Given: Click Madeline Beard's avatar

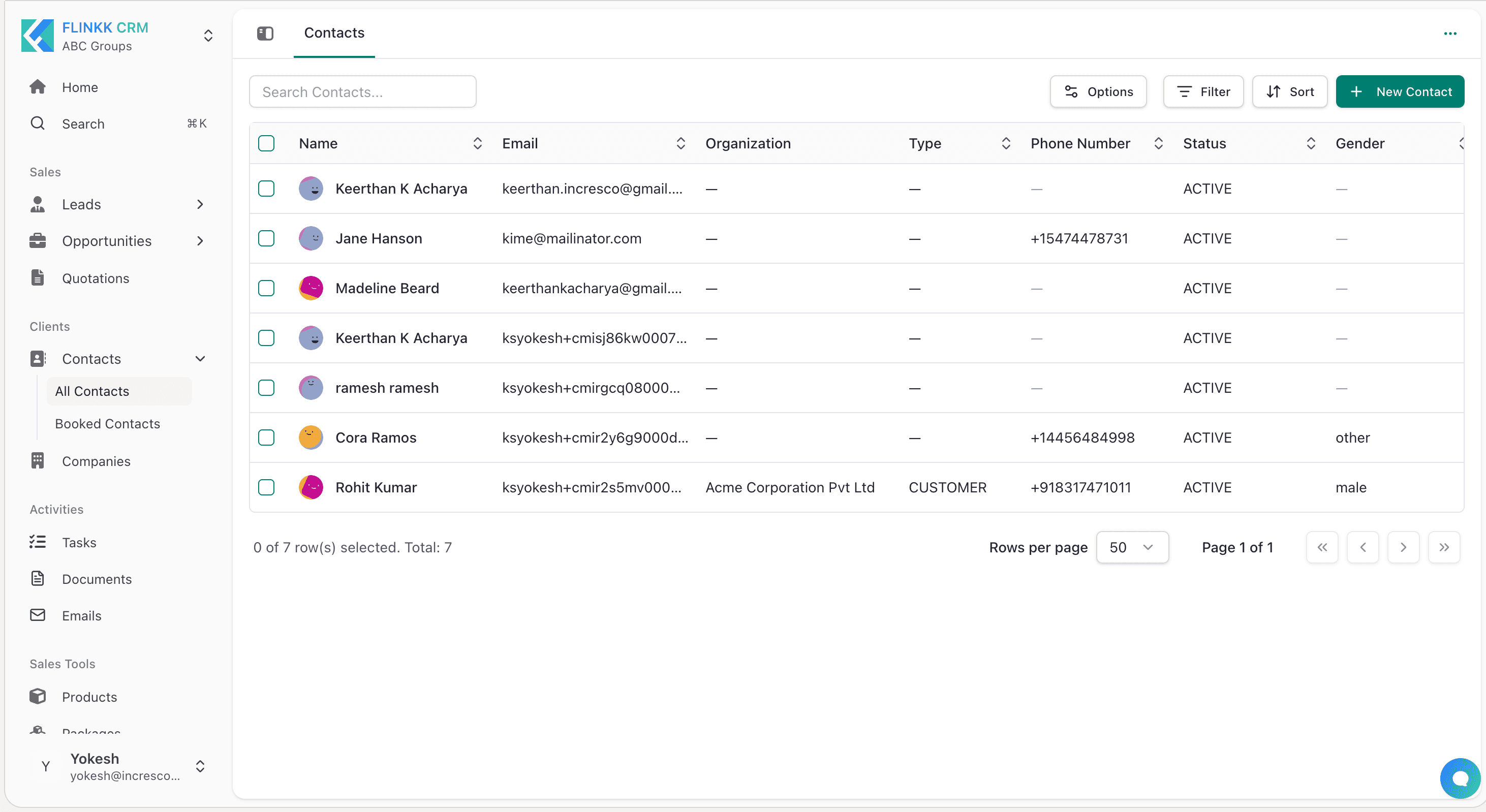Looking at the screenshot, I should [311, 288].
